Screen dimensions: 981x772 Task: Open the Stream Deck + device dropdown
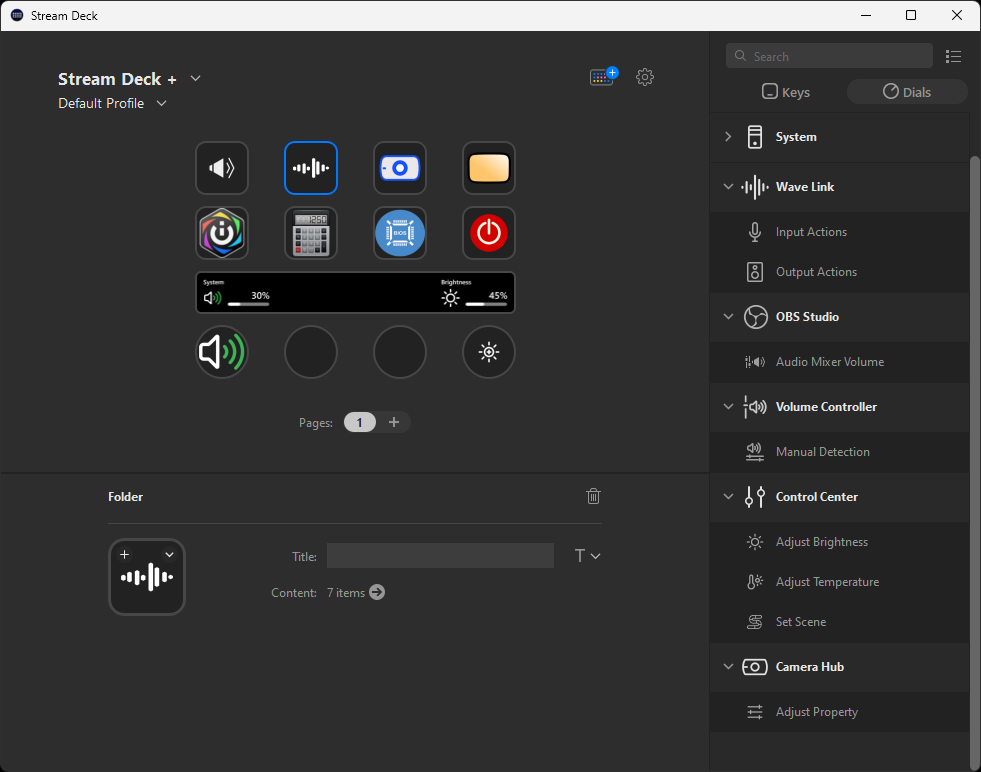point(195,79)
